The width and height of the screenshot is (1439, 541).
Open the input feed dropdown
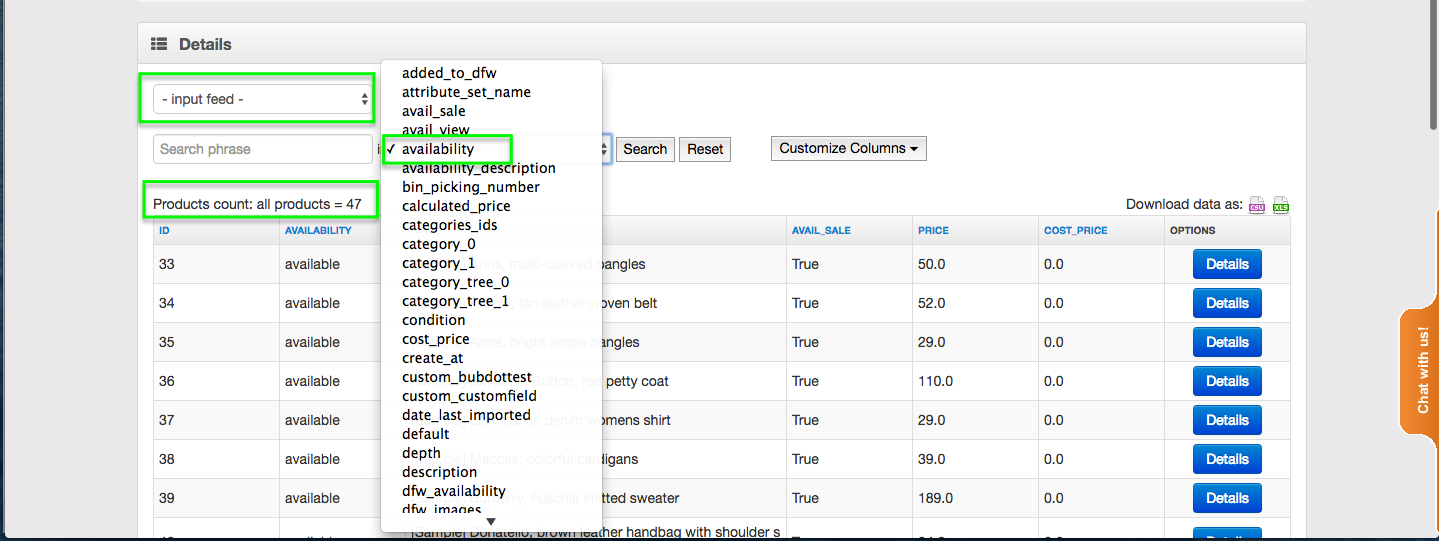[x=264, y=99]
